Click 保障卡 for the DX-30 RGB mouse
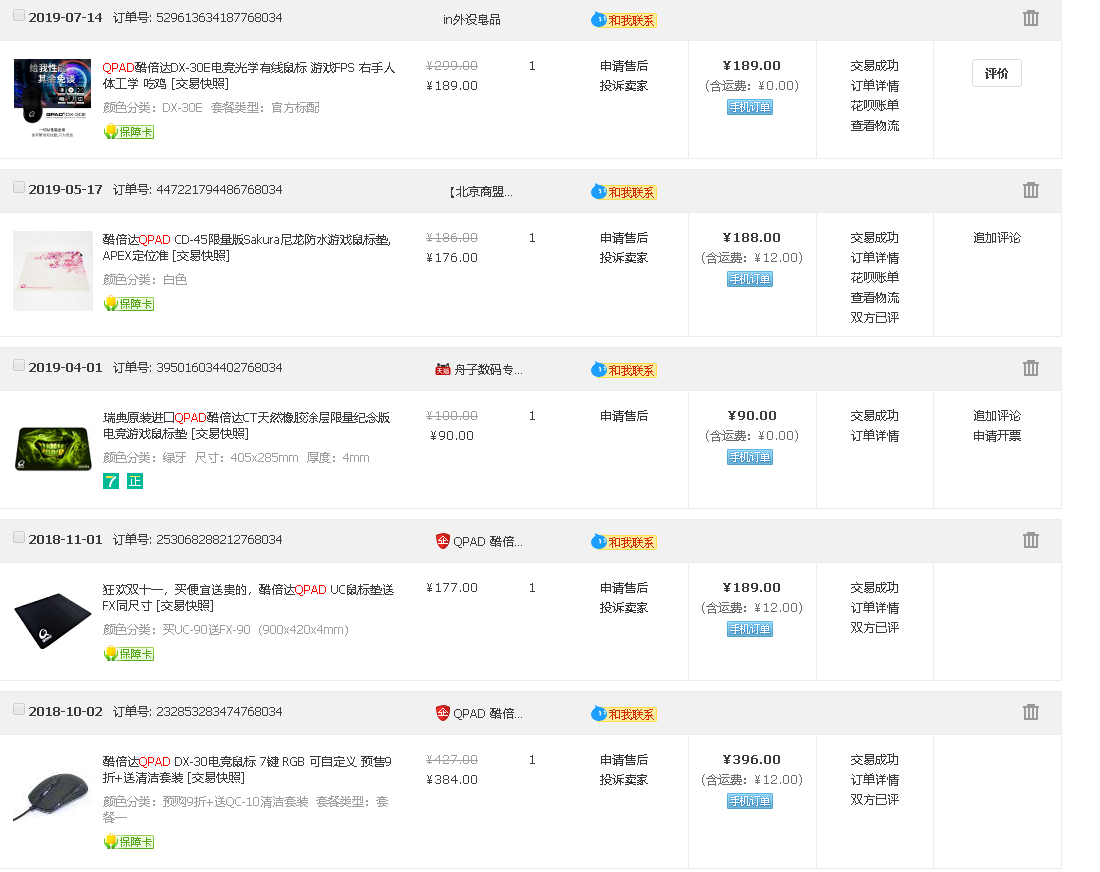Viewport: 1100px width, 872px height. (x=128, y=842)
